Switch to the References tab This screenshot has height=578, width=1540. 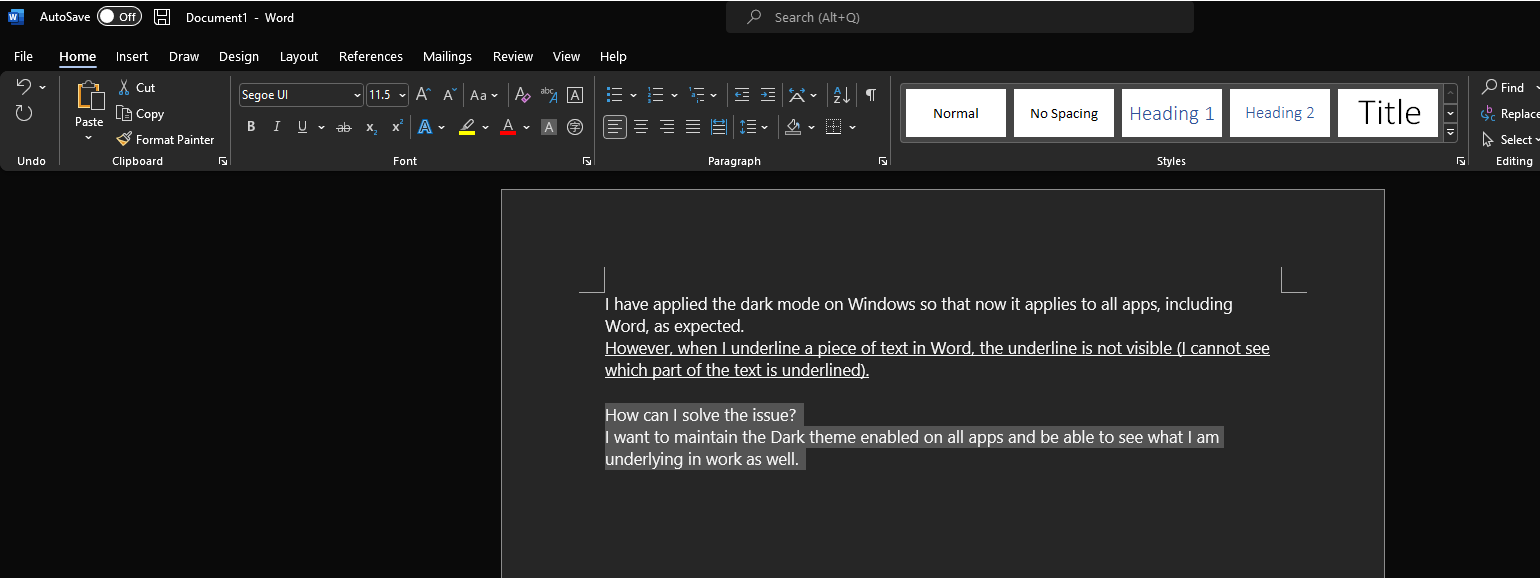coord(371,56)
